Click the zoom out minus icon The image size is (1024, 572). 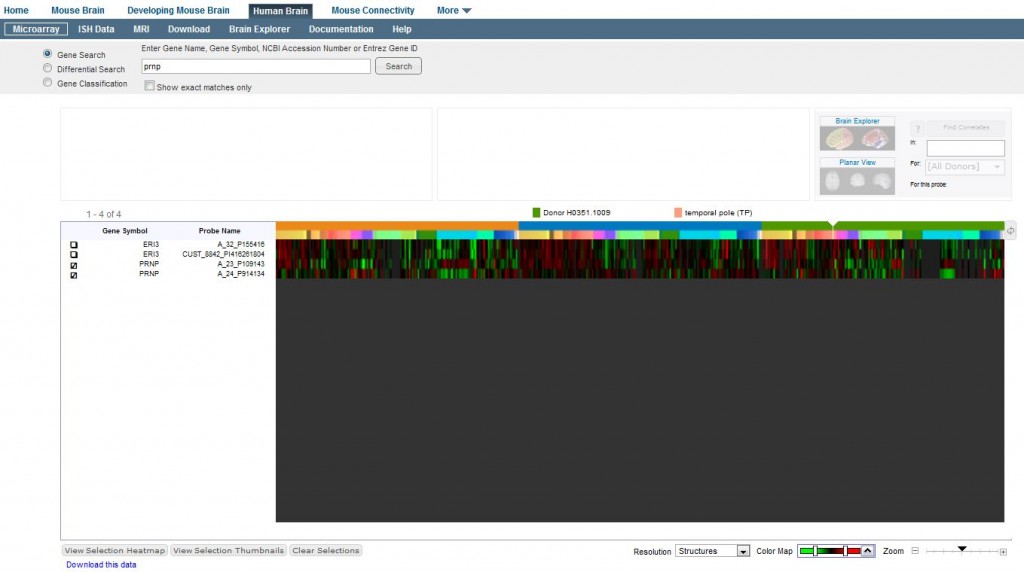pos(915,551)
